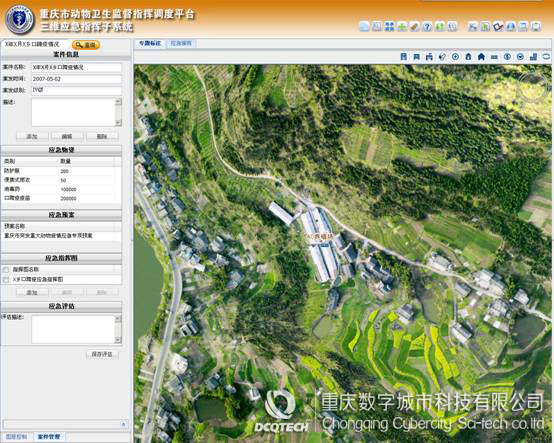Tick the X乡口蹄疫应急指挥图 checkbox

pos(6,280)
